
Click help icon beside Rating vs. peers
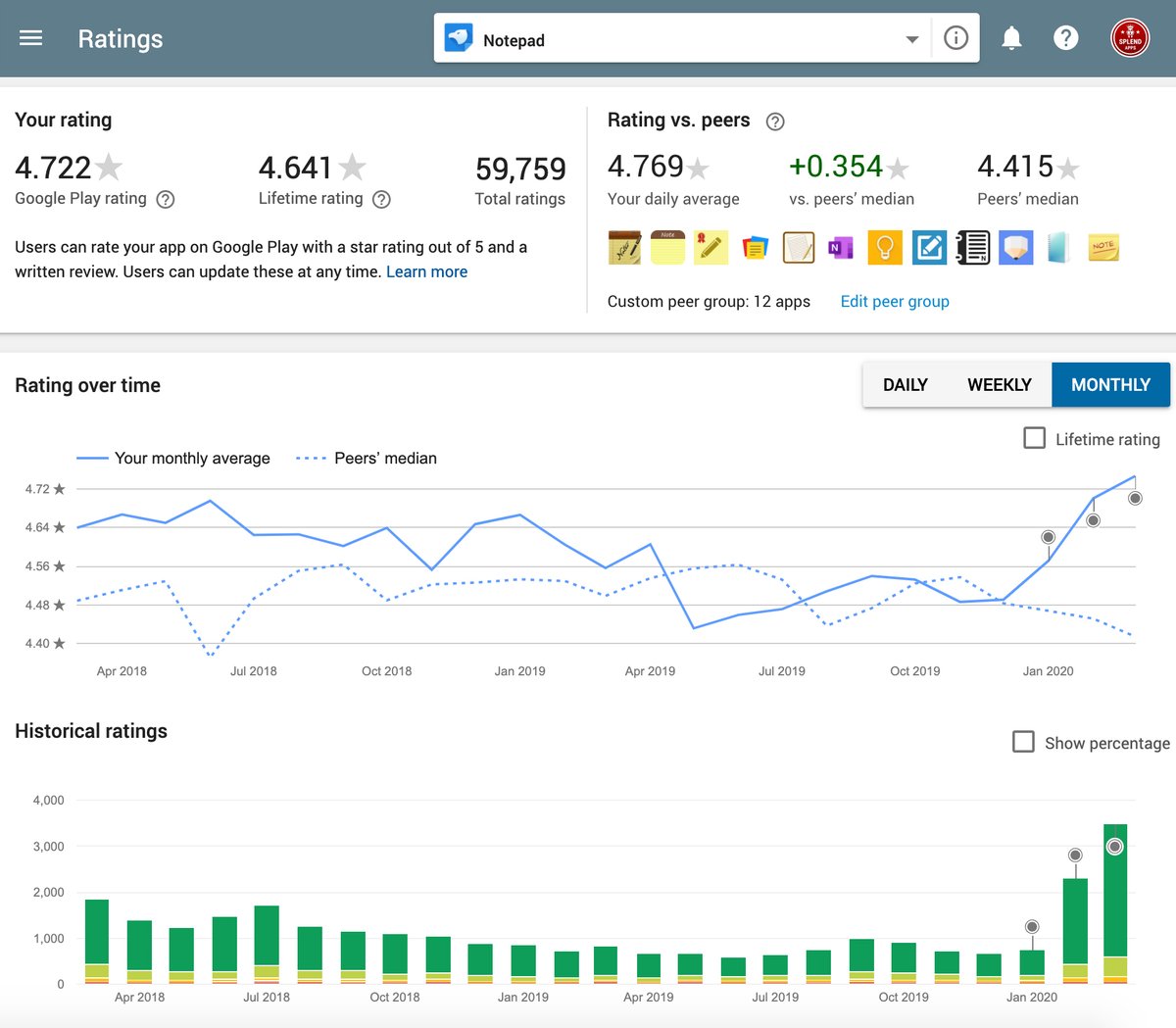coord(774,122)
